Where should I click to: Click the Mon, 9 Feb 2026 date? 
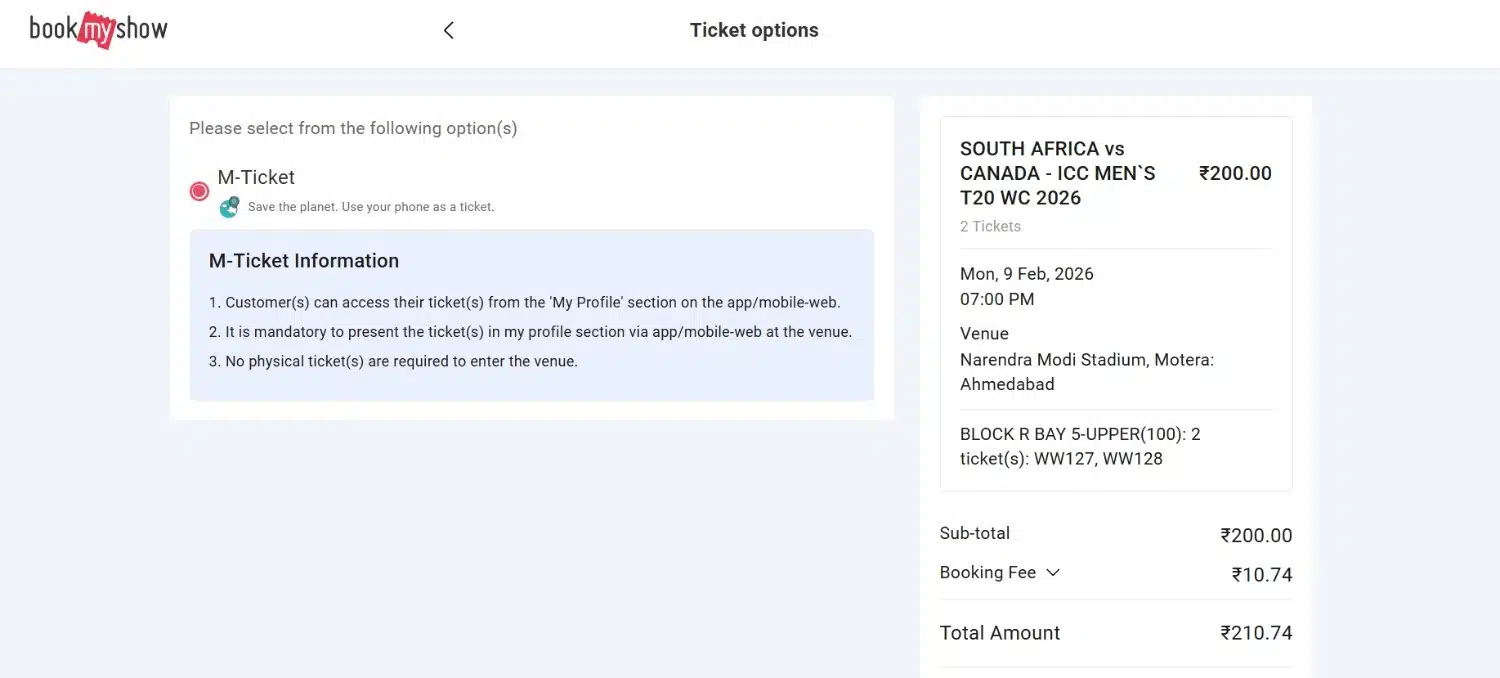1026,273
